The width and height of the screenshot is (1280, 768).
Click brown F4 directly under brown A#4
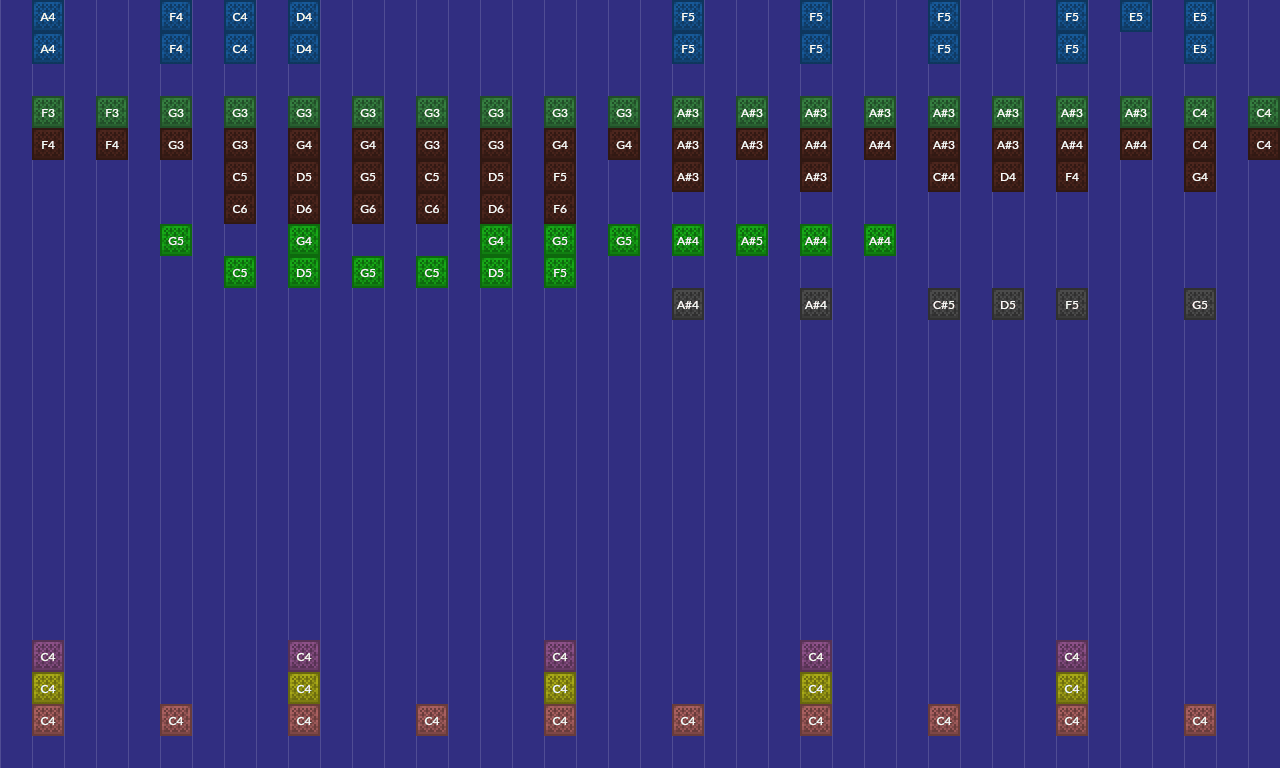[1072, 176]
